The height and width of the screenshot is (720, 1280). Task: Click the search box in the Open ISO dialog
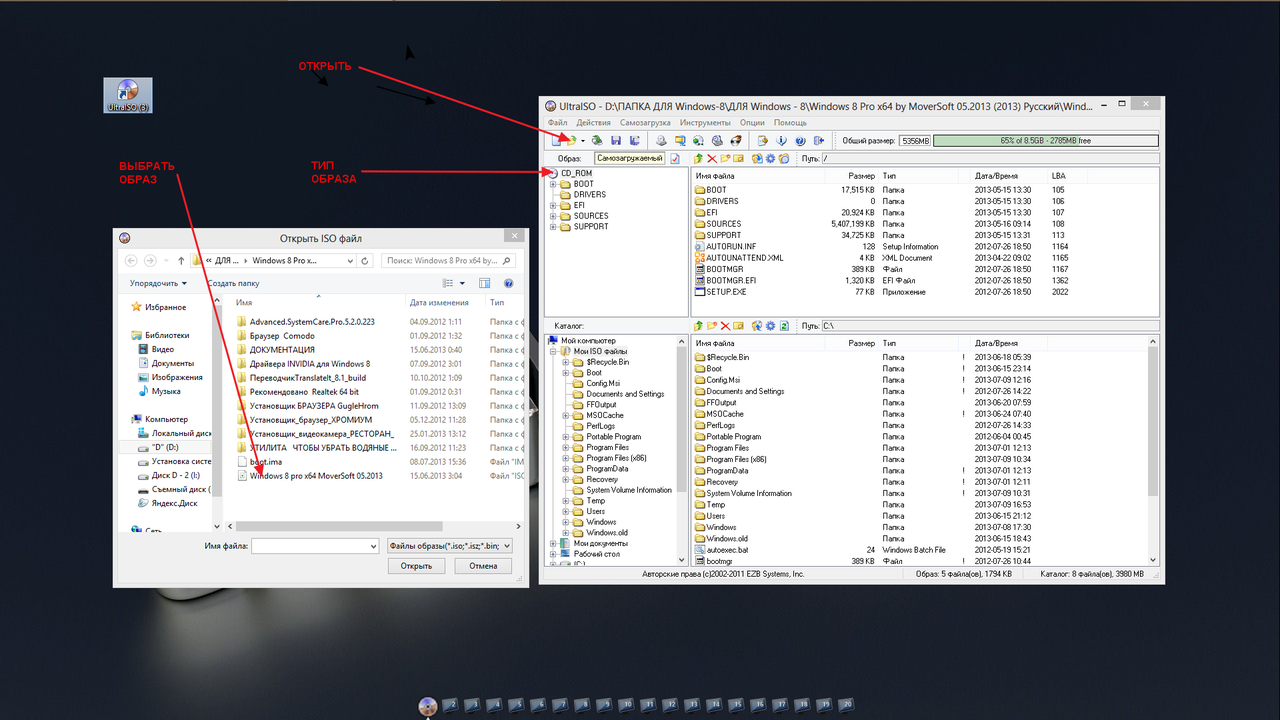[x=447, y=260]
